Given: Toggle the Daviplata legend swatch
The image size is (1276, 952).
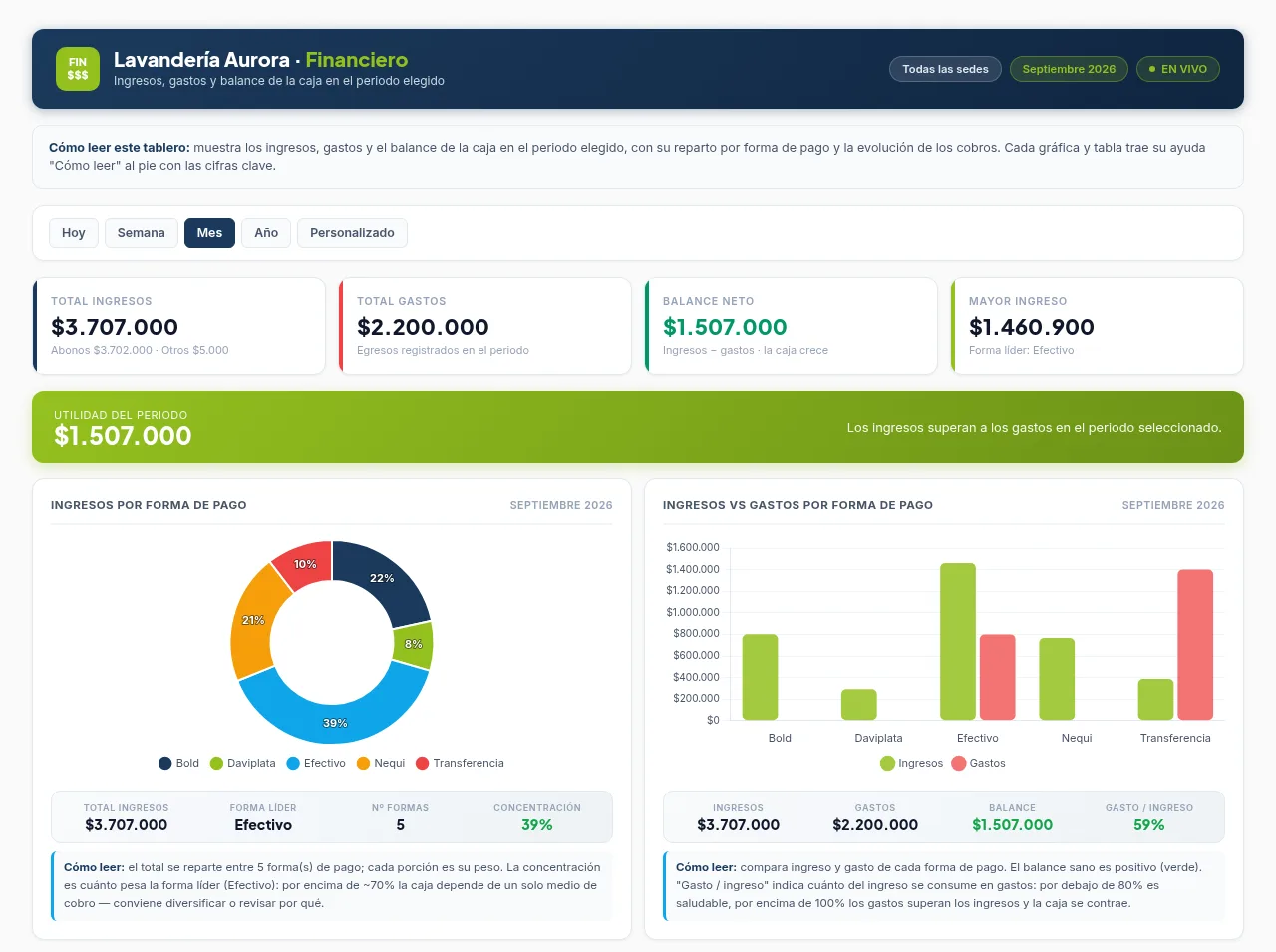Looking at the screenshot, I should click(x=216, y=764).
